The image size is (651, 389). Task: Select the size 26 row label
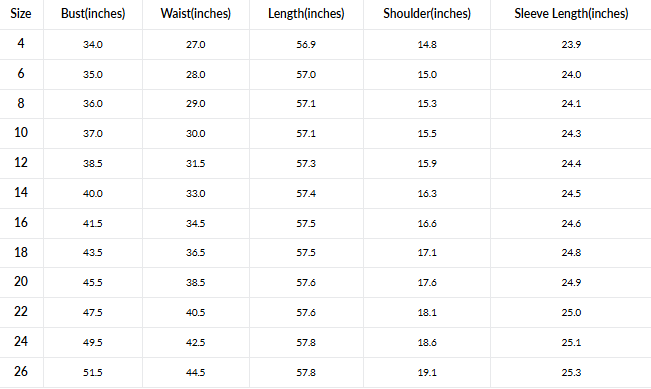pos(21,371)
